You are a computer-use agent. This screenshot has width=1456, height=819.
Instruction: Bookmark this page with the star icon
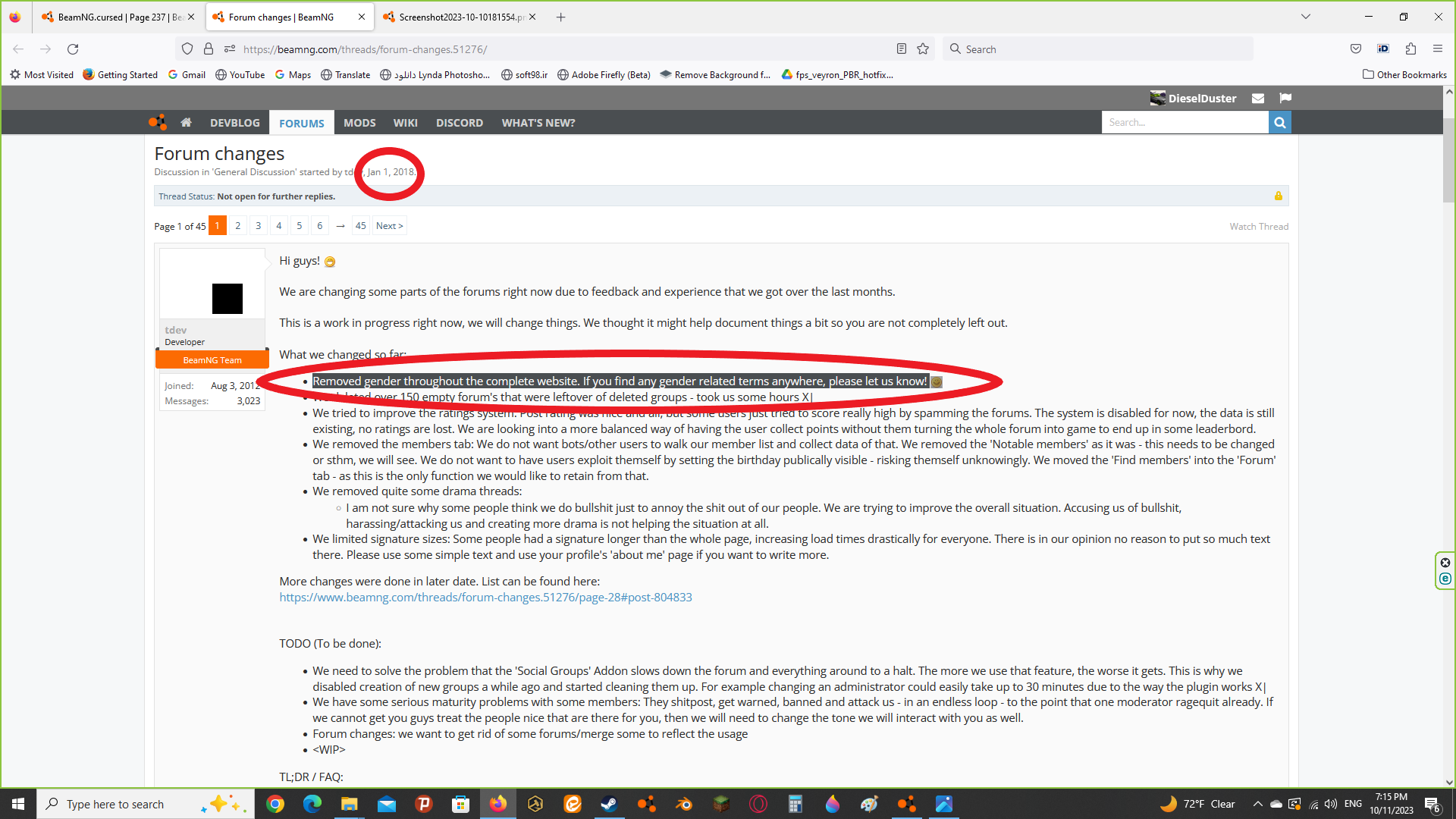point(923,49)
